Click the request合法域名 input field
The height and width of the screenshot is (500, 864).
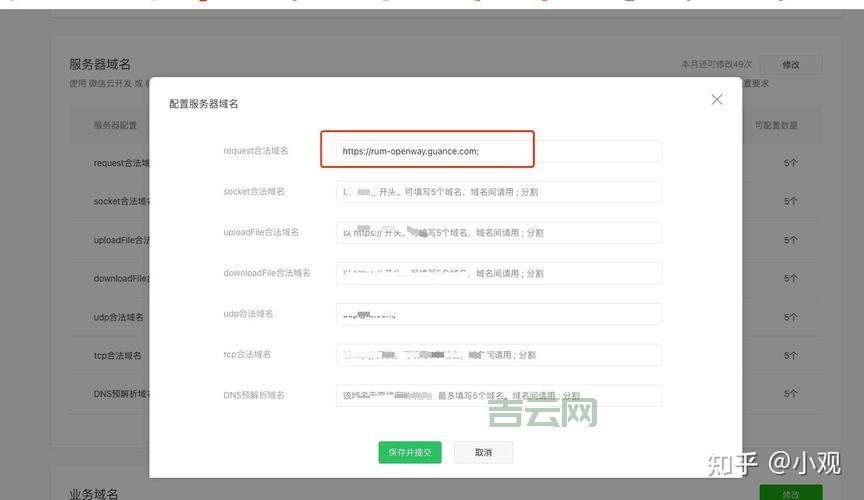[499, 151]
